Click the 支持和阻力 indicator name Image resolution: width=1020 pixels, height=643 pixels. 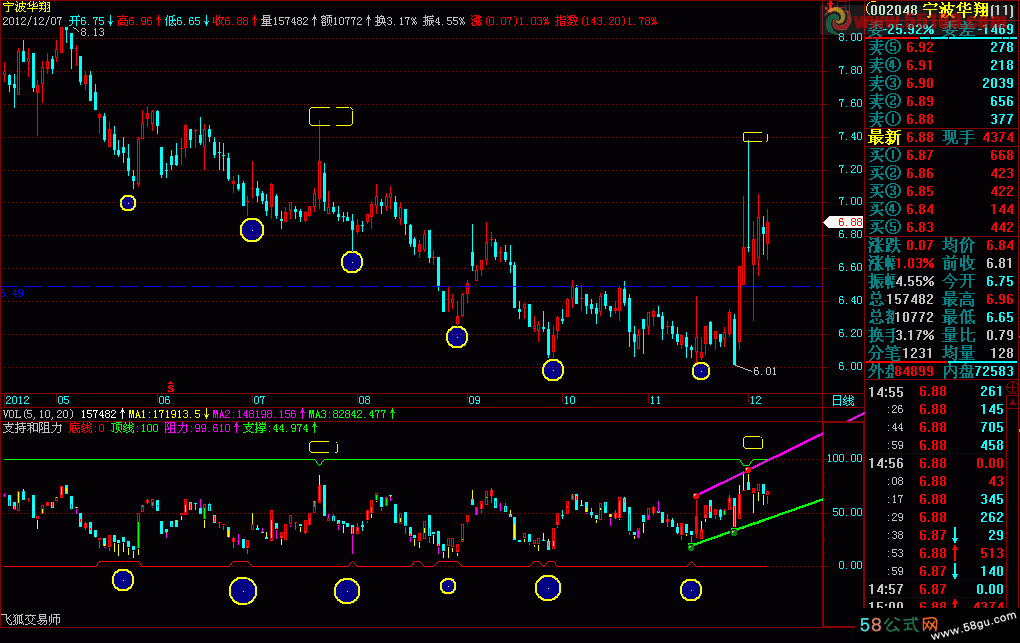click(x=32, y=428)
